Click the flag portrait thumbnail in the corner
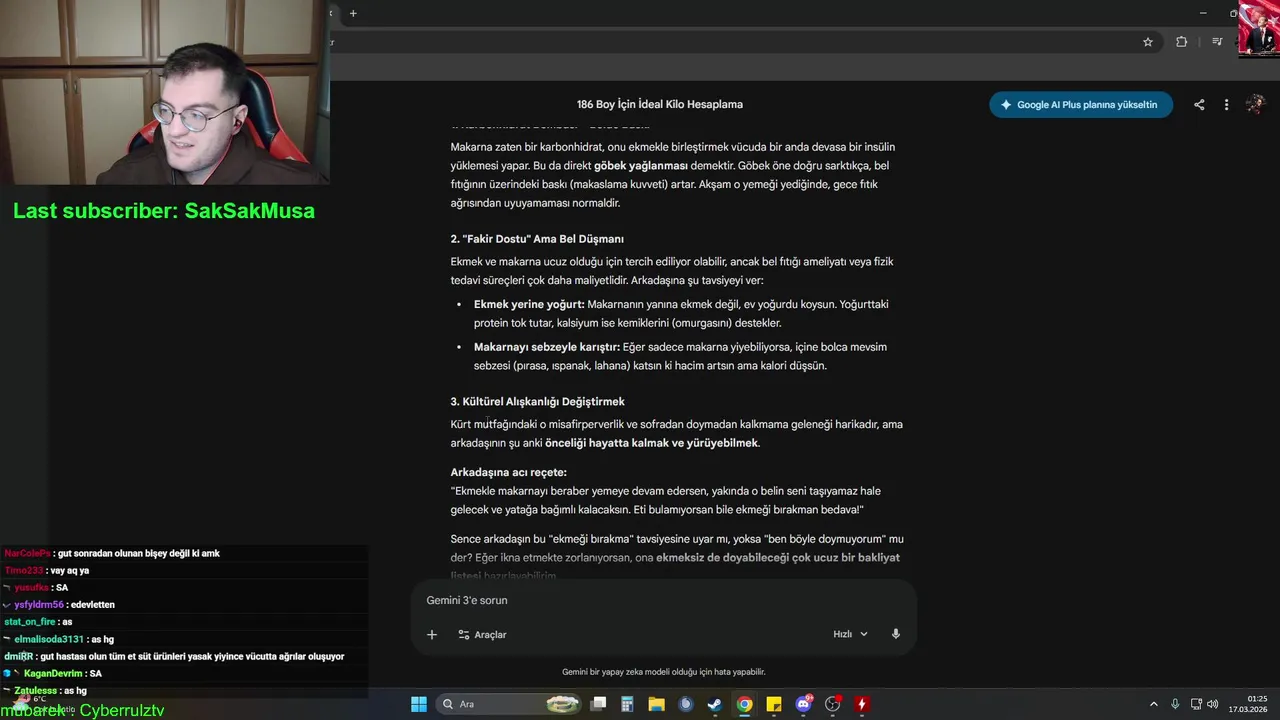1280x720 pixels. tap(1259, 29)
